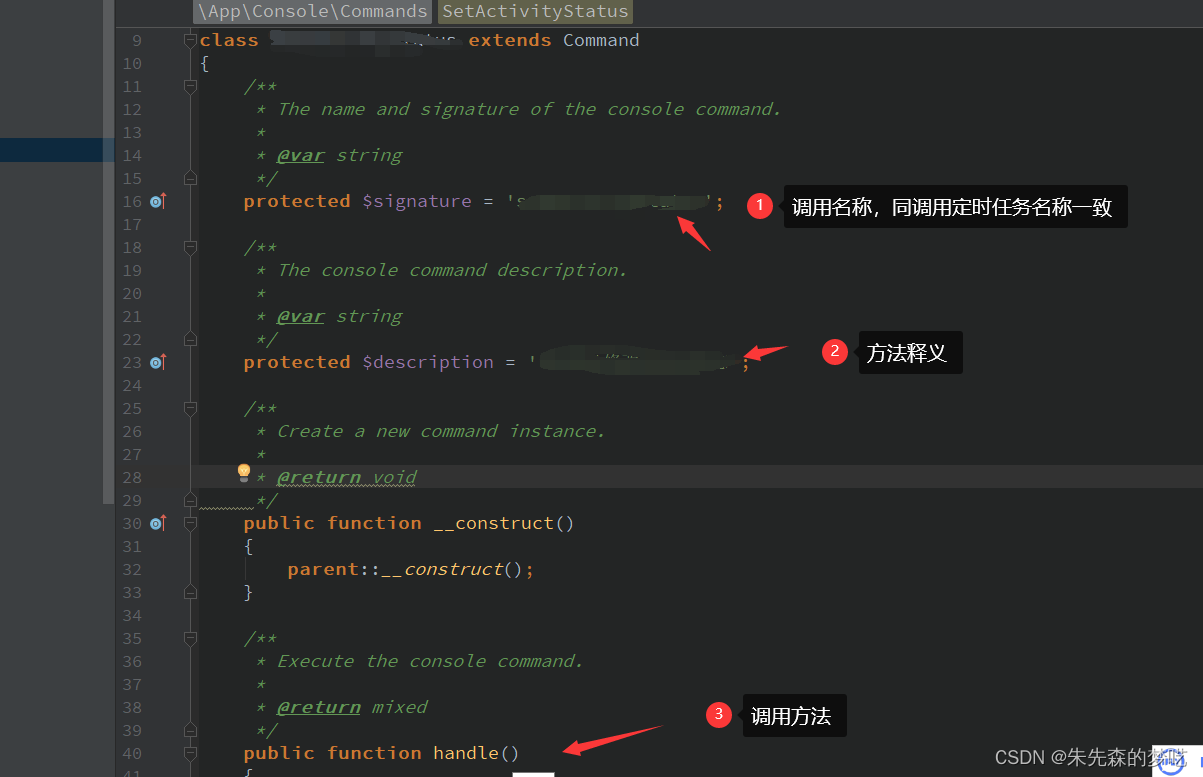Click the @var string doc tag link
Viewport: 1203px width, 777px height.
tap(300, 155)
